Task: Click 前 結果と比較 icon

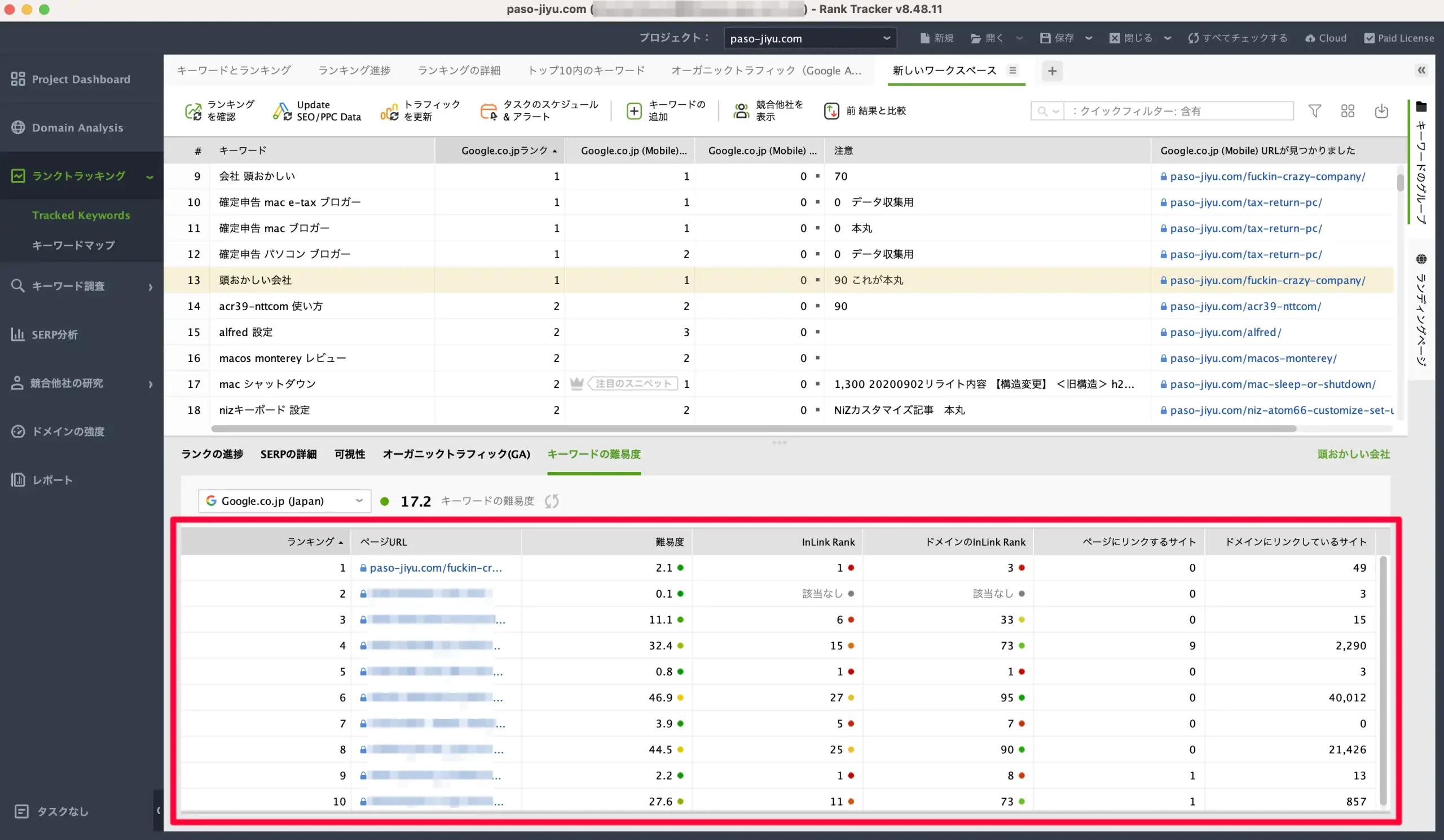Action: point(831,110)
